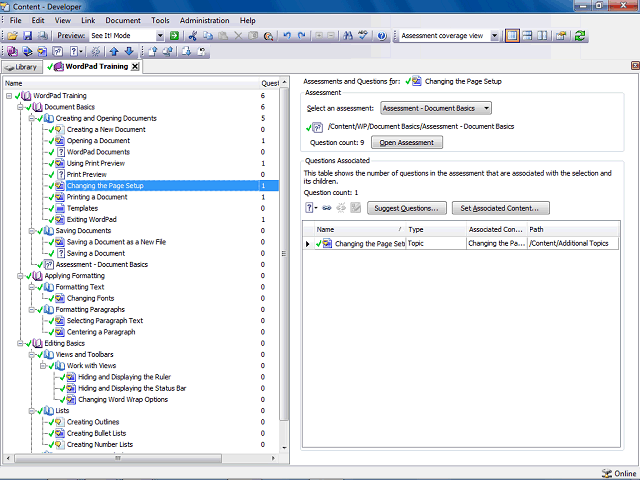
Task: Open the File menu
Action: click(x=16, y=20)
